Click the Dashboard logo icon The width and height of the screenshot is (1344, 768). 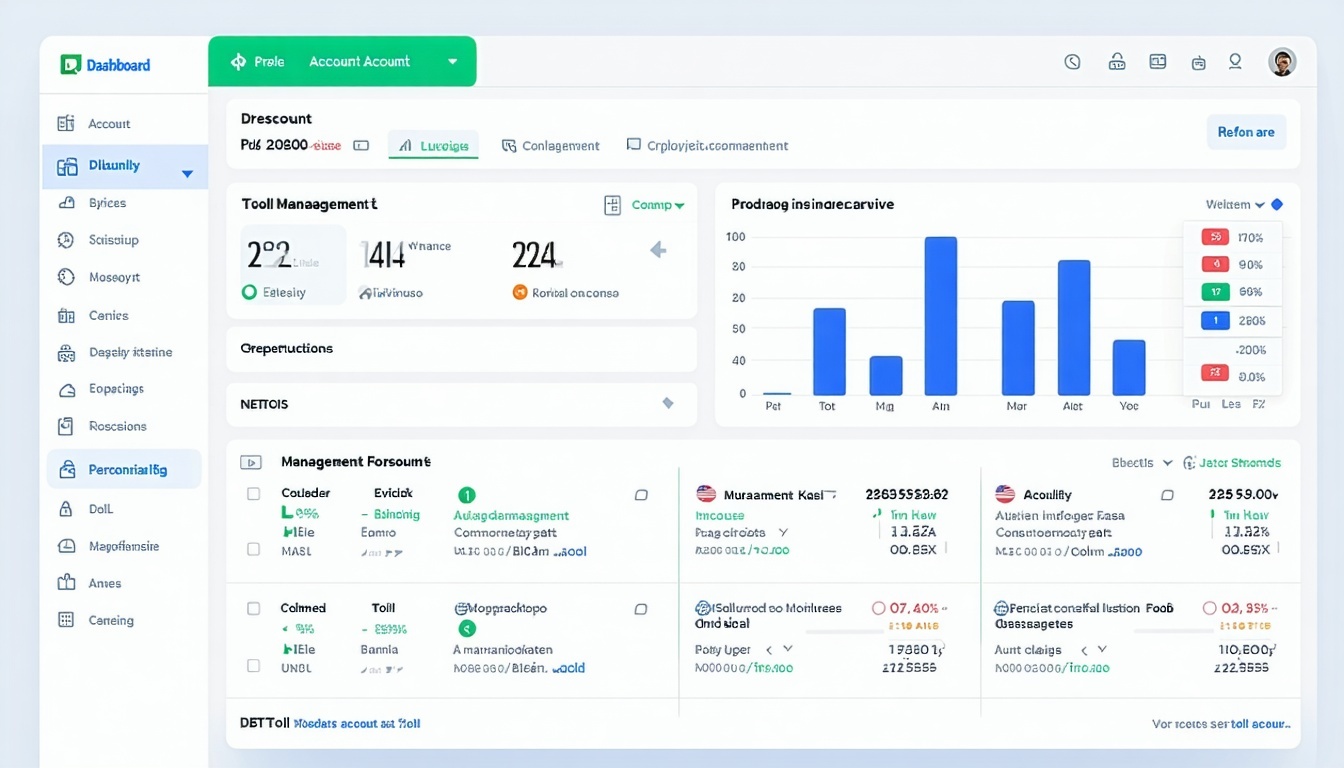click(x=70, y=63)
